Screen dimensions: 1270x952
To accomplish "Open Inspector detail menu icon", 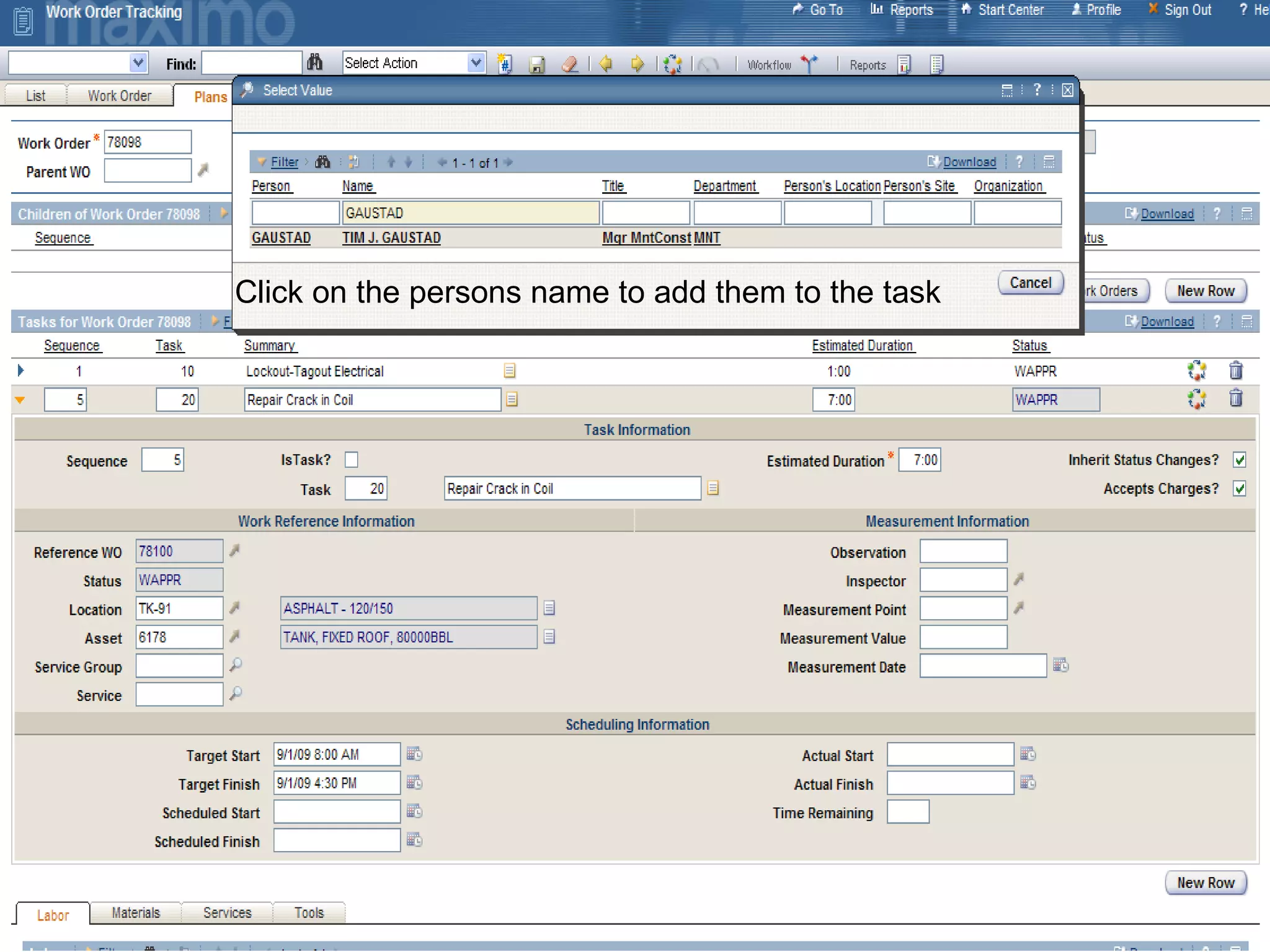I will (1019, 579).
